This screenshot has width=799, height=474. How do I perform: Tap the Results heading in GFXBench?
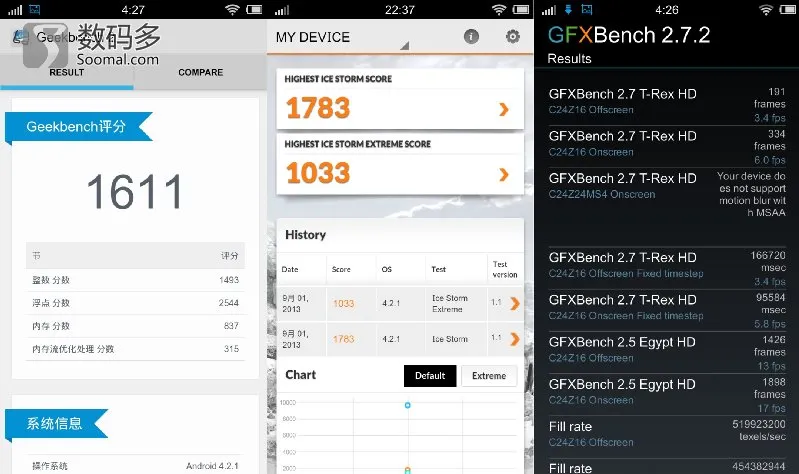(569, 59)
